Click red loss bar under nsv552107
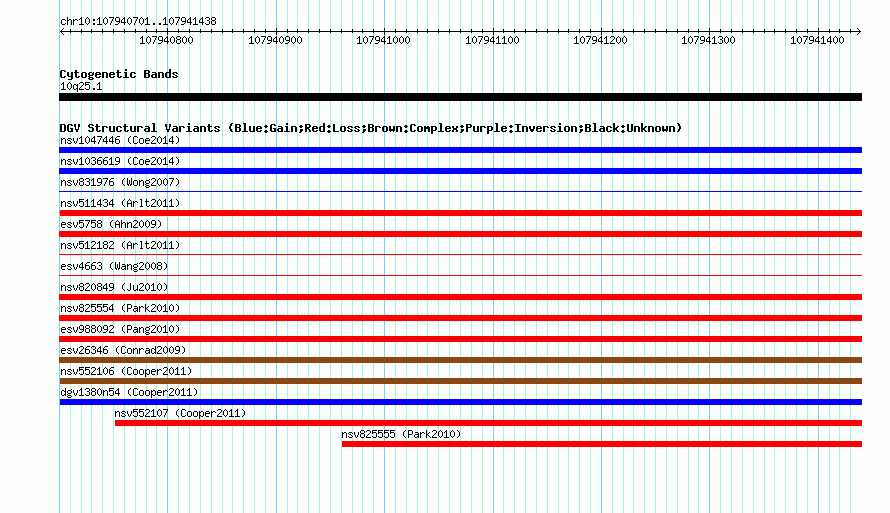Viewport: 890px width, 513px height. pos(488,423)
